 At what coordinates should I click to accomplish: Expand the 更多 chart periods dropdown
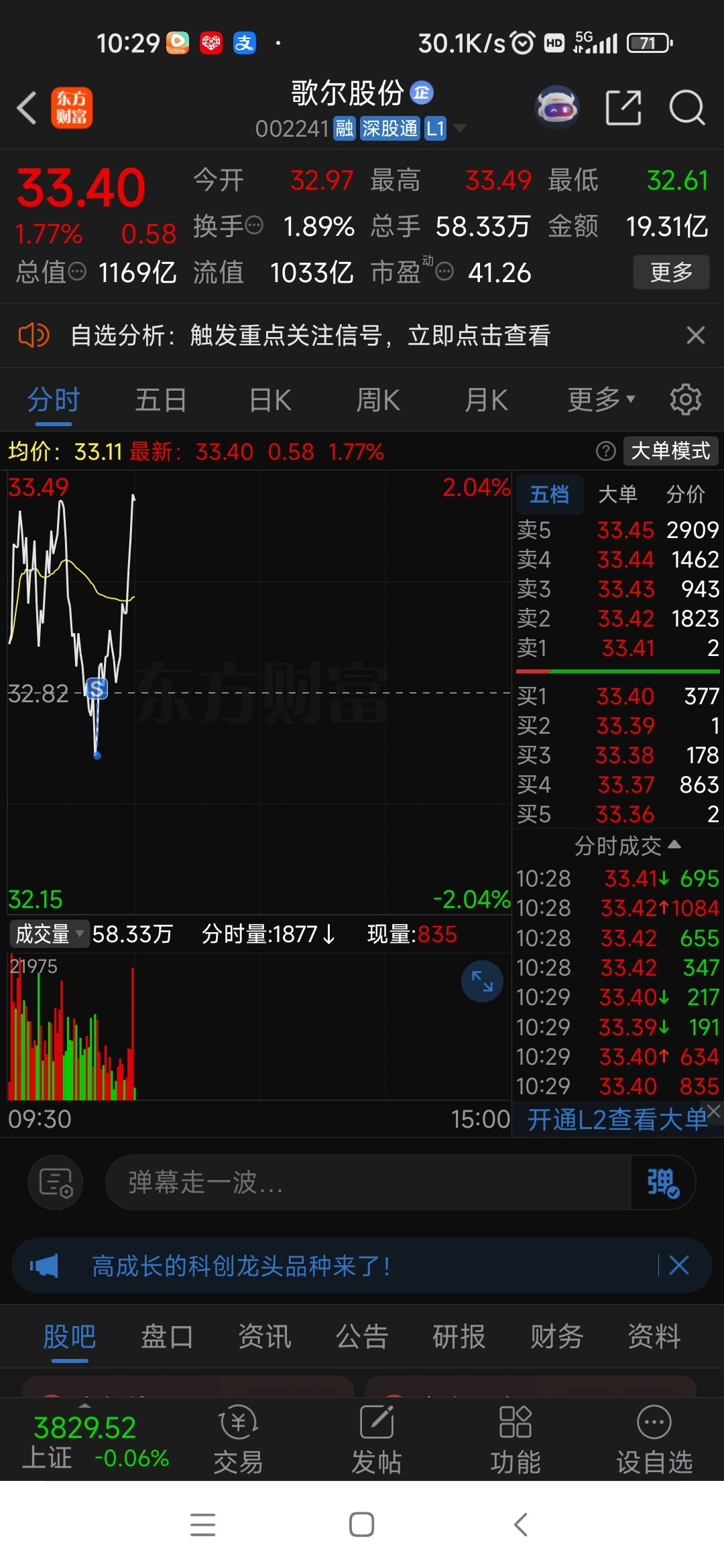coord(601,400)
